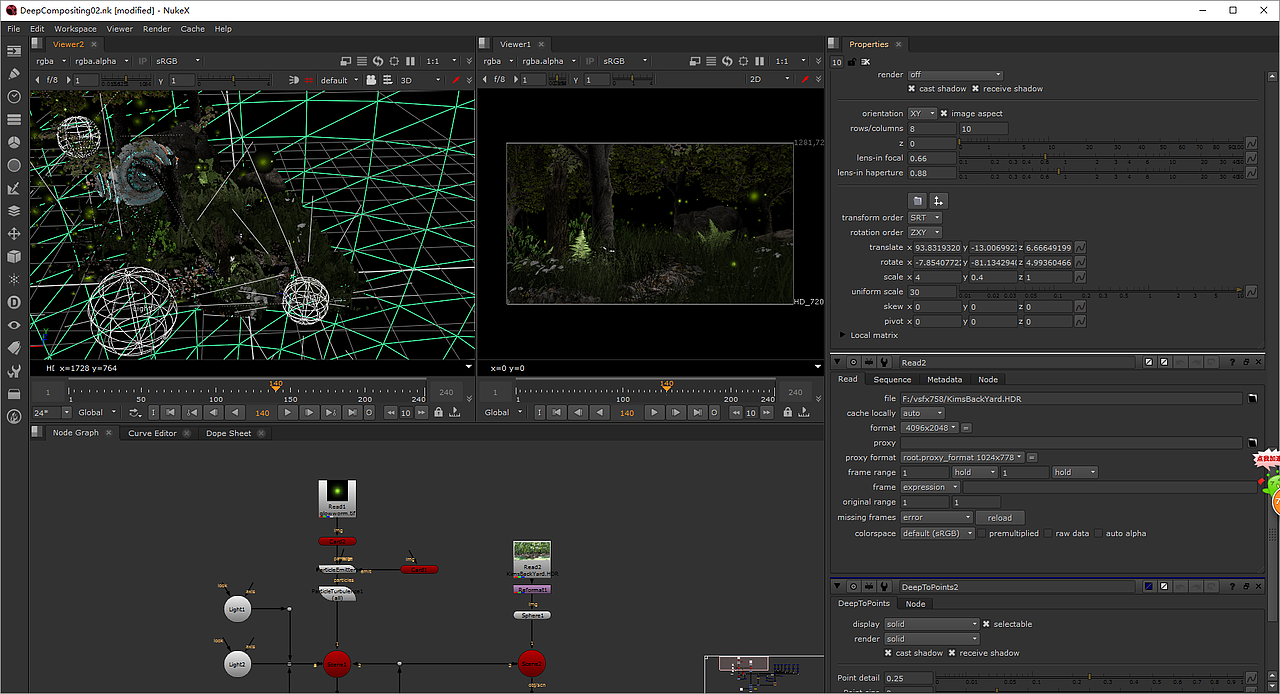Image resolution: width=1280 pixels, height=694 pixels.
Task: Open the Cache menu
Action: pyautogui.click(x=193, y=29)
